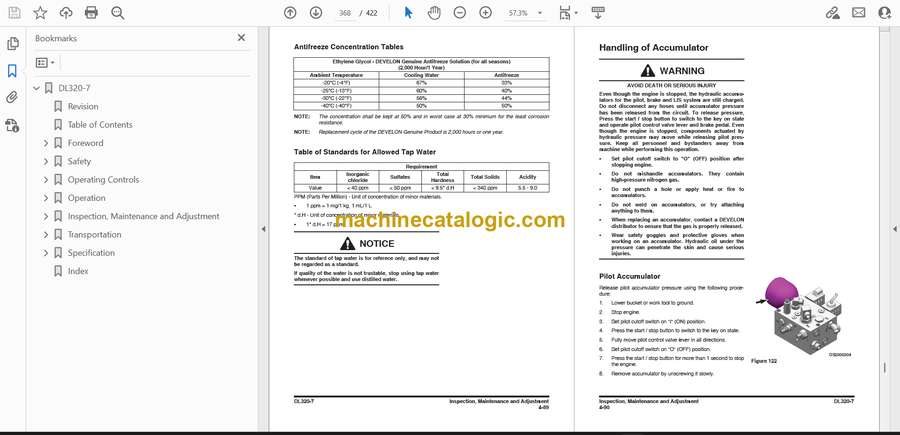
Task: Send file by email icon
Action: (859, 13)
